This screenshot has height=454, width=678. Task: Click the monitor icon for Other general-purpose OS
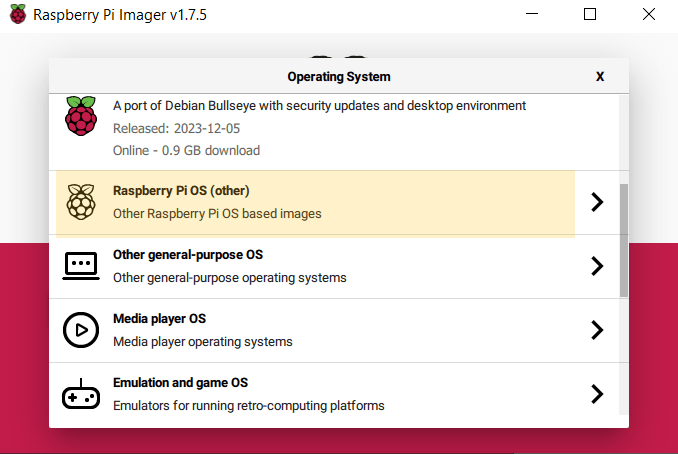coord(80,266)
